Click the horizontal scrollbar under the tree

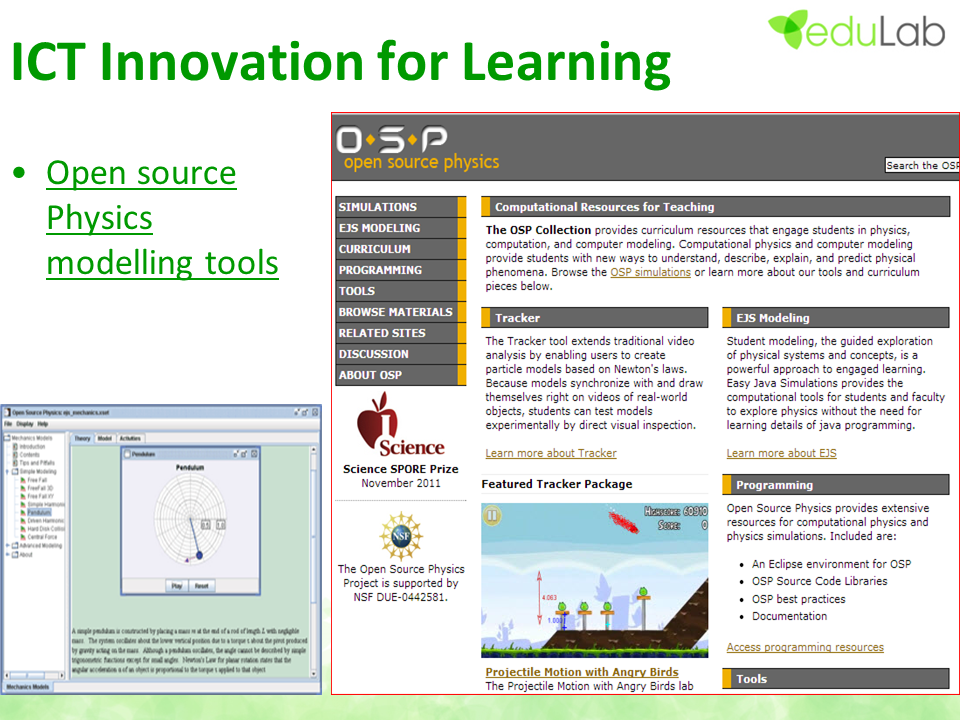click(x=34, y=675)
